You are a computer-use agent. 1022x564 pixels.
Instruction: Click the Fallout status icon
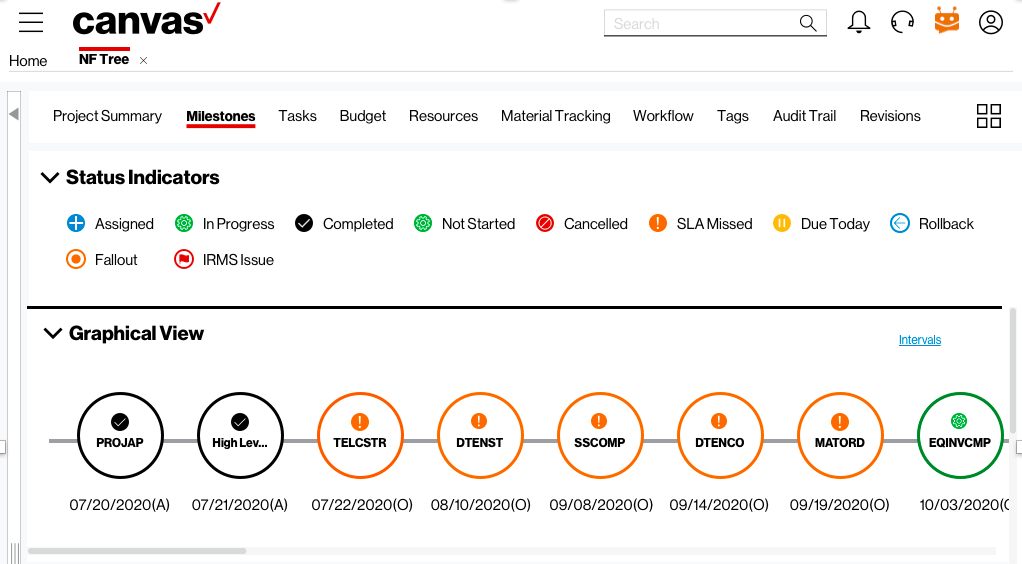(76, 259)
